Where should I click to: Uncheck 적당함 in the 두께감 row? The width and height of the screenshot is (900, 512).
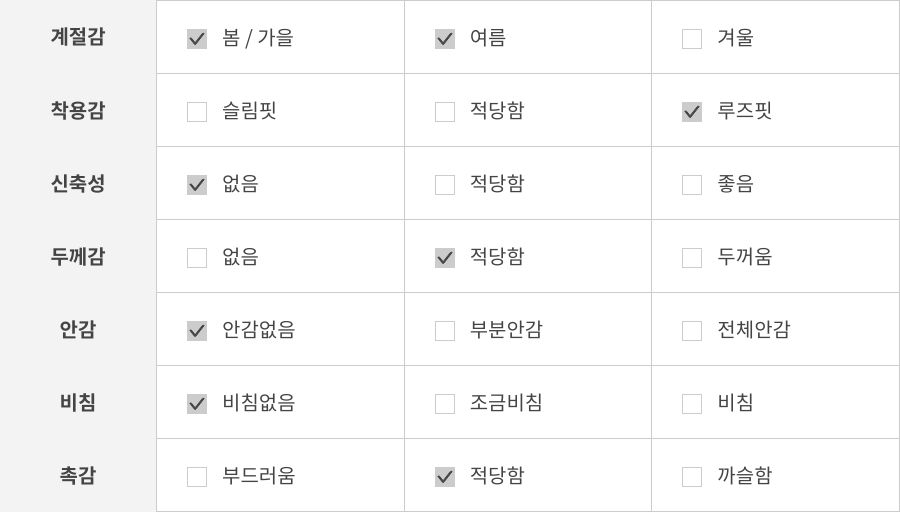445,258
